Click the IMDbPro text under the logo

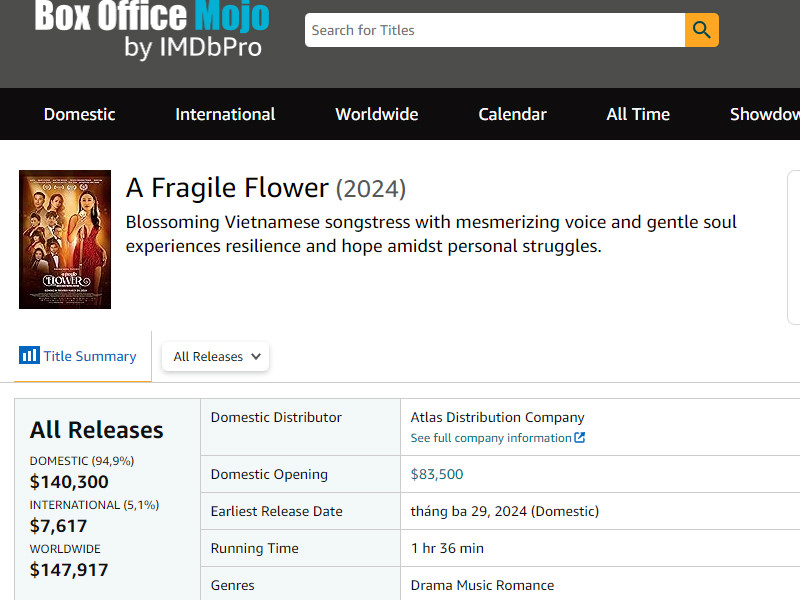[193, 47]
